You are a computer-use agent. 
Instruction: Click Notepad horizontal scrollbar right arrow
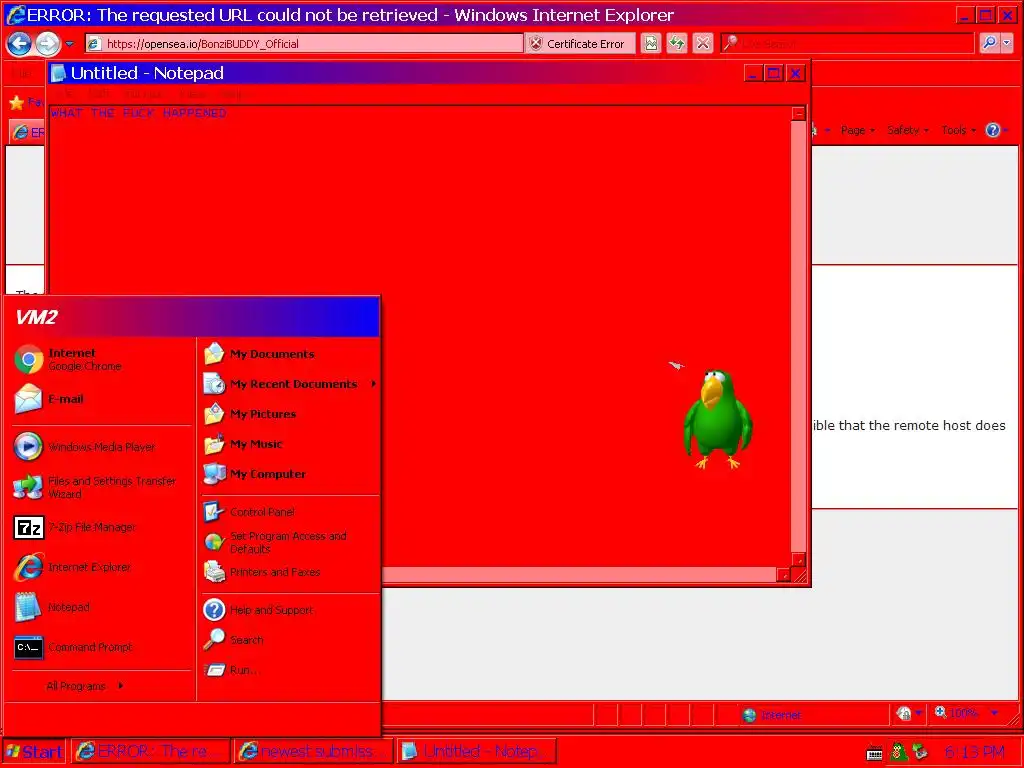coord(783,575)
